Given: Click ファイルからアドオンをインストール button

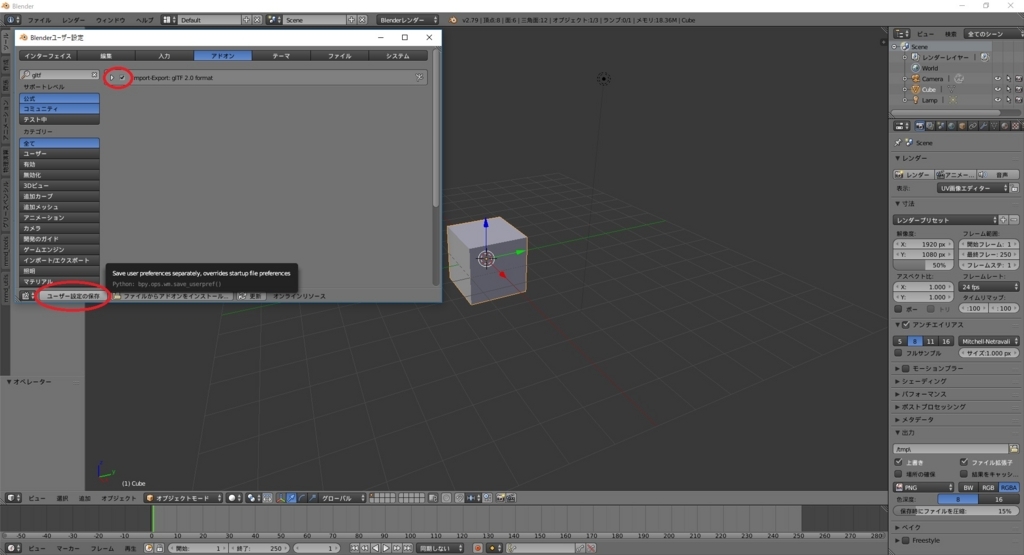Looking at the screenshot, I should click(171, 296).
